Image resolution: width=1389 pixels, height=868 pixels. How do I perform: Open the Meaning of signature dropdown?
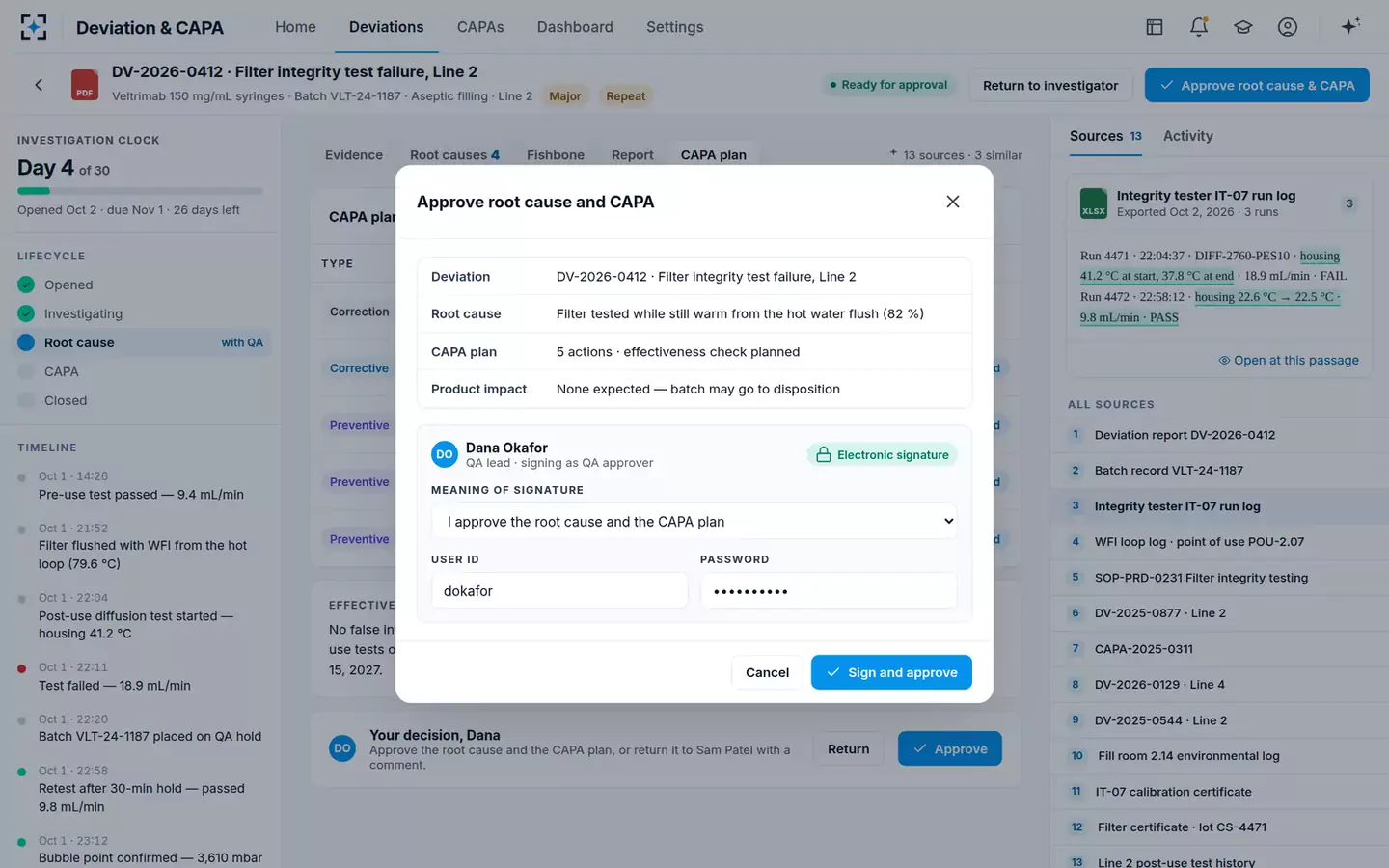[694, 521]
